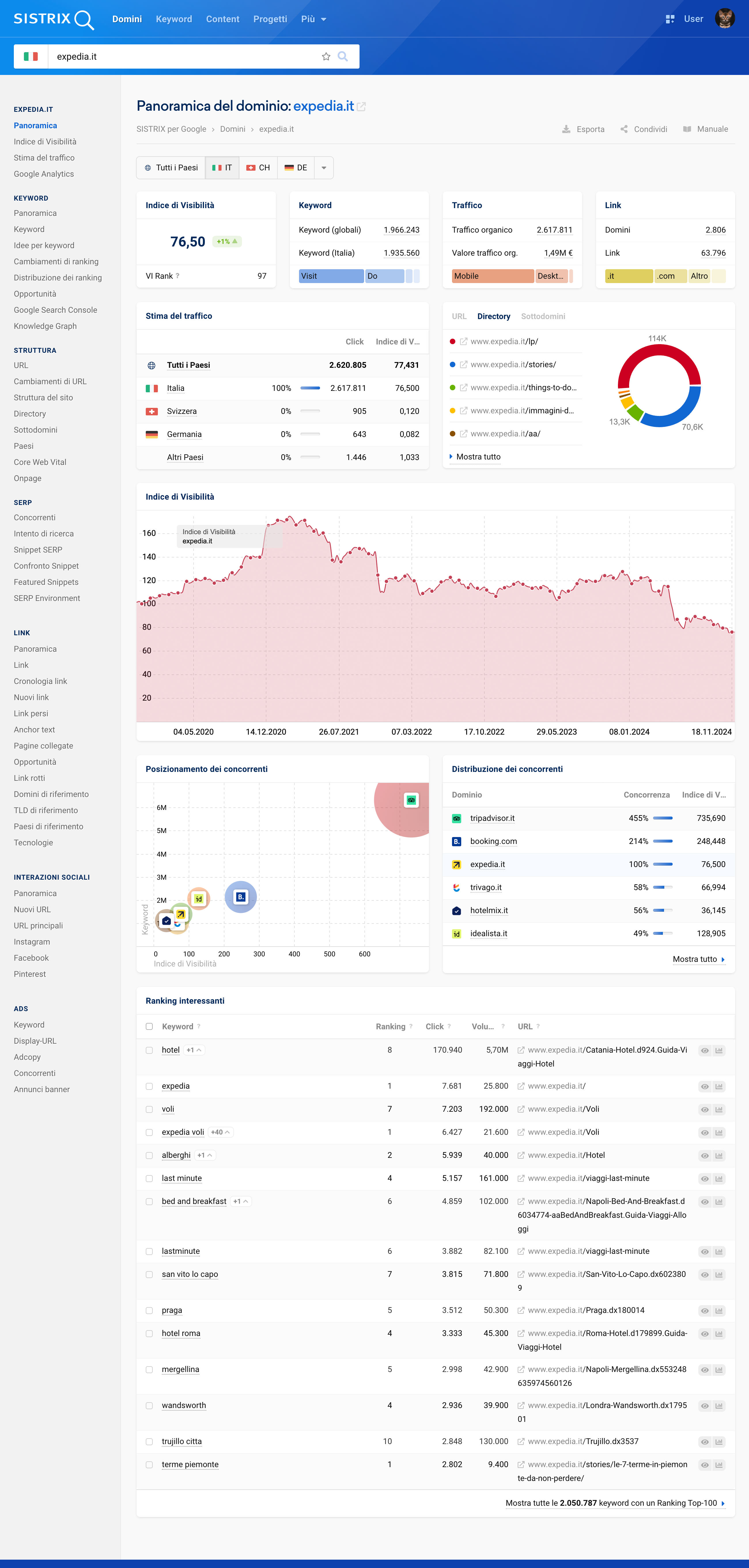Screen dimensions: 749x1568
Task: Click the Visit intent bar segment
Action: coord(331,276)
